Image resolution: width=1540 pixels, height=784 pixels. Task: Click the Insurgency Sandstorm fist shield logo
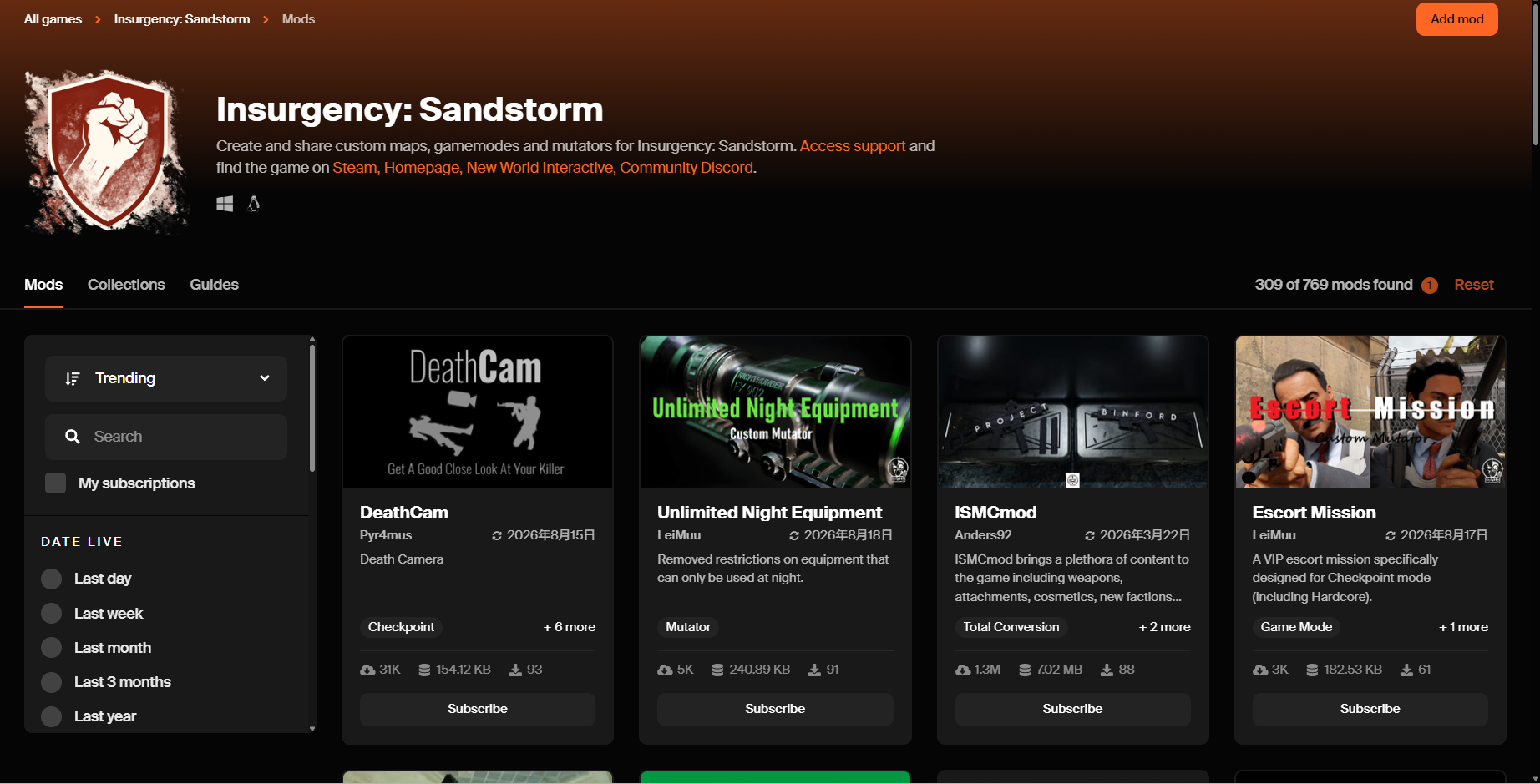coord(107,151)
